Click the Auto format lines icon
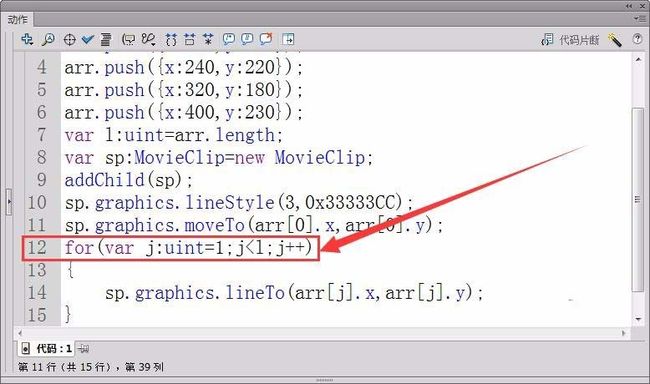 point(106,39)
